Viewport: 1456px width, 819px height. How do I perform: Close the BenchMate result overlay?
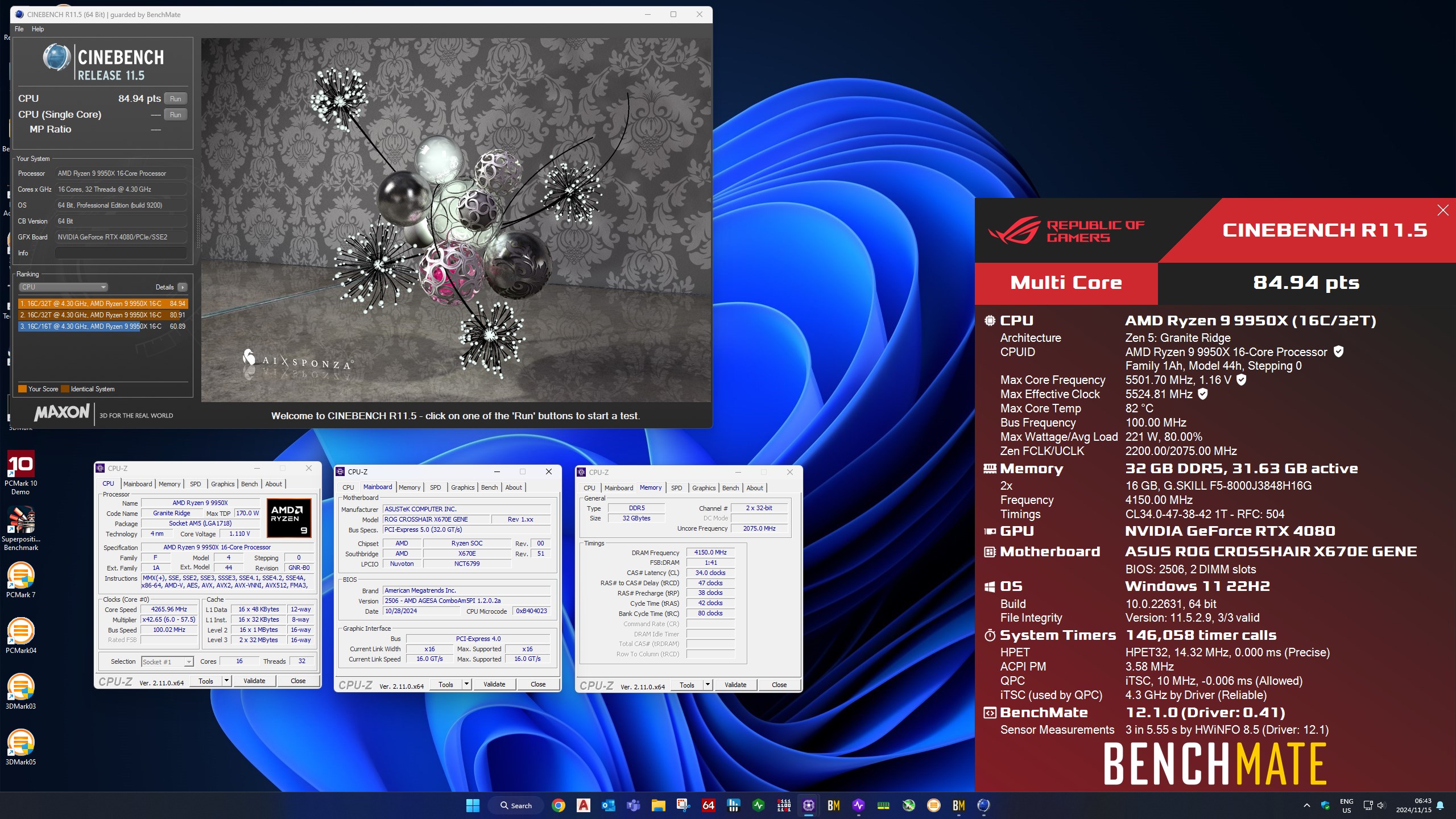(x=1443, y=210)
